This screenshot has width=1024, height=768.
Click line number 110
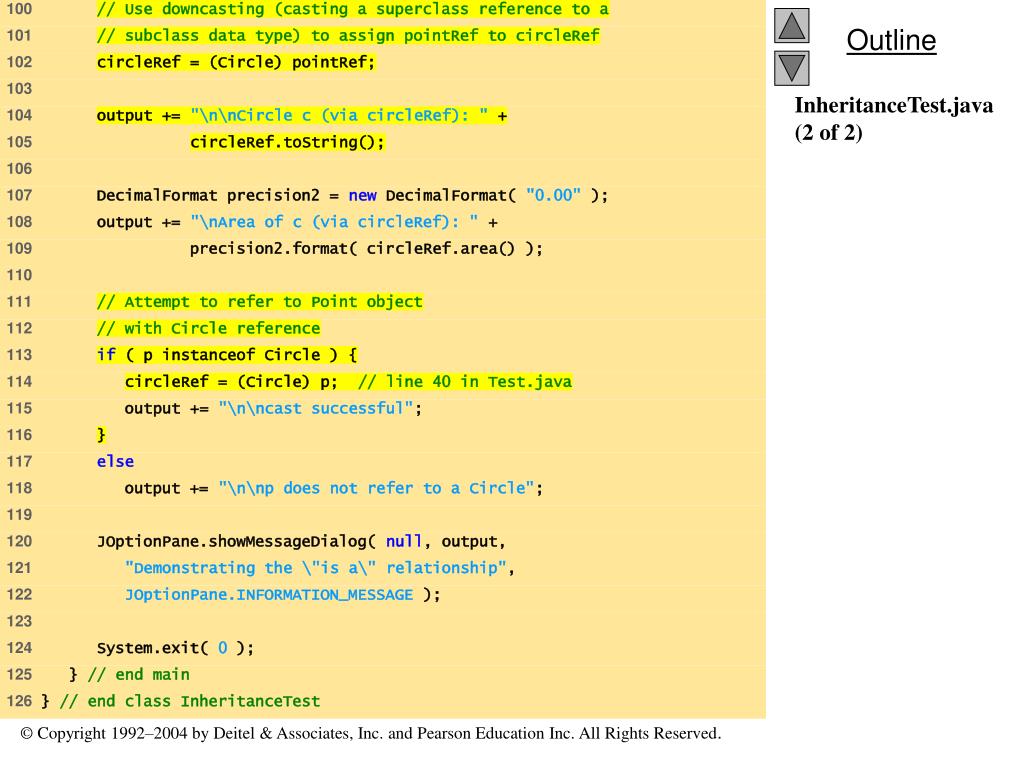tap(19, 275)
